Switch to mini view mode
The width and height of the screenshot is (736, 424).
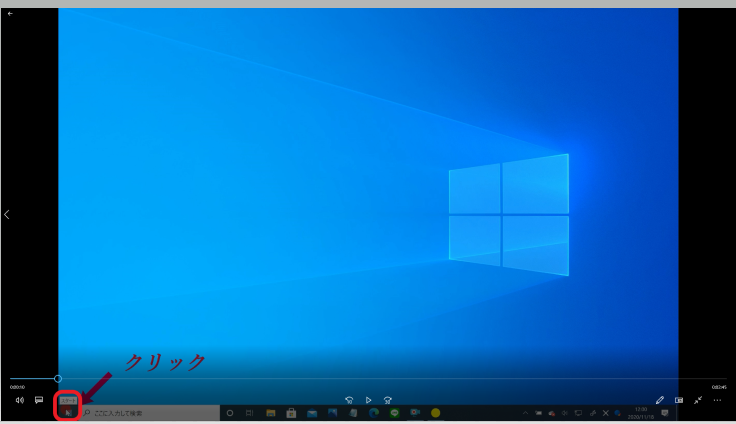tap(679, 400)
